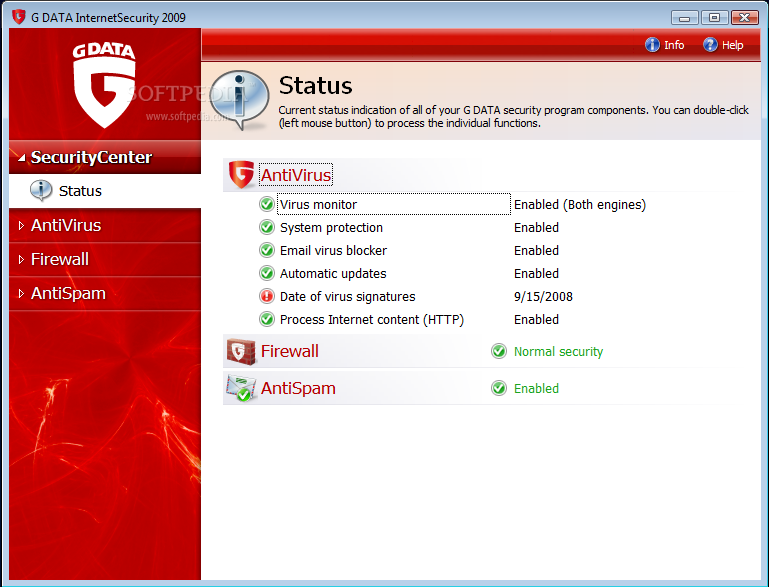The height and width of the screenshot is (587, 769).
Task: Click the Info link text
Action: pyautogui.click(x=674, y=45)
